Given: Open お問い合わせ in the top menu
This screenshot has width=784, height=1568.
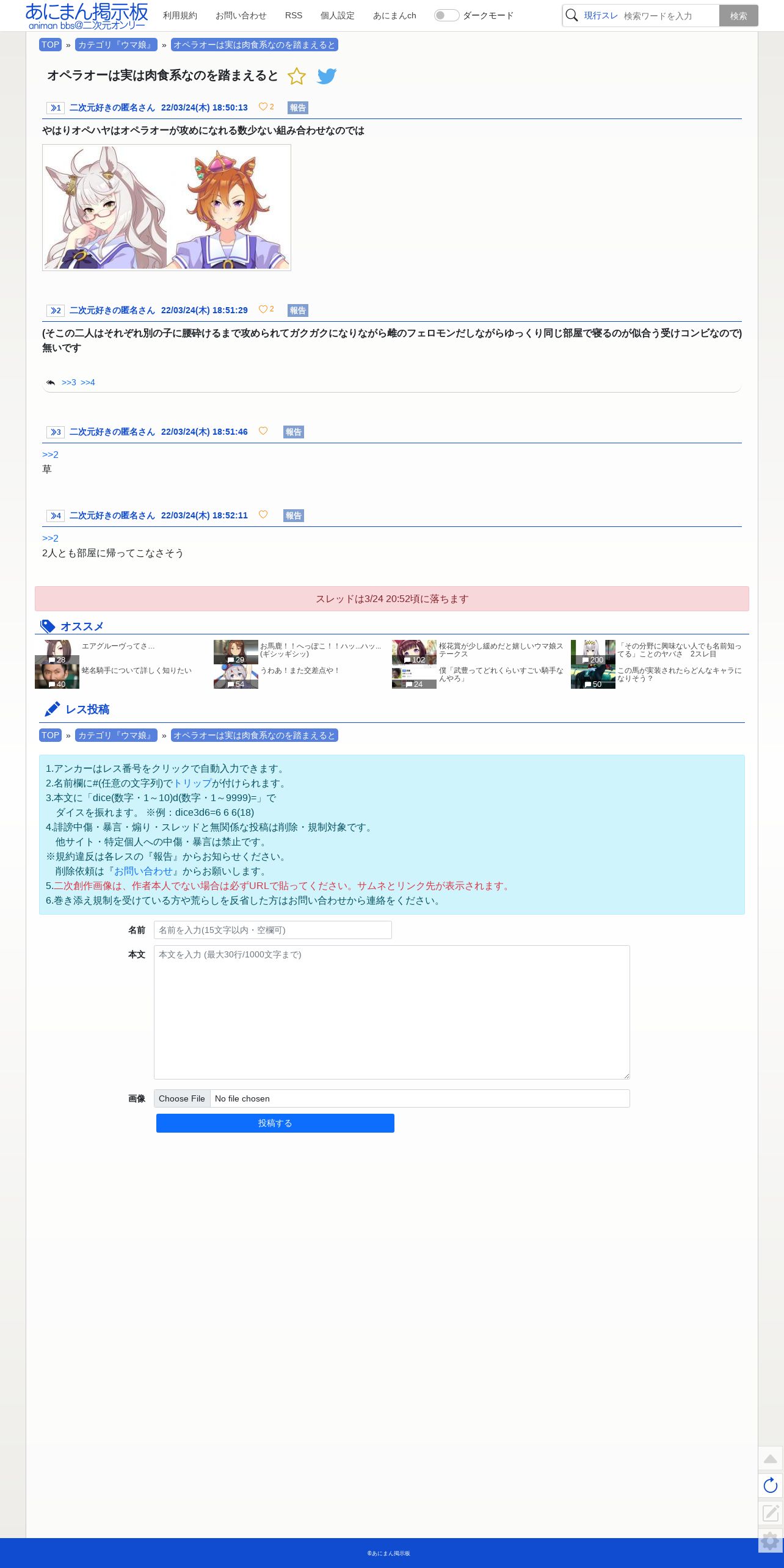Looking at the screenshot, I should pyautogui.click(x=241, y=15).
